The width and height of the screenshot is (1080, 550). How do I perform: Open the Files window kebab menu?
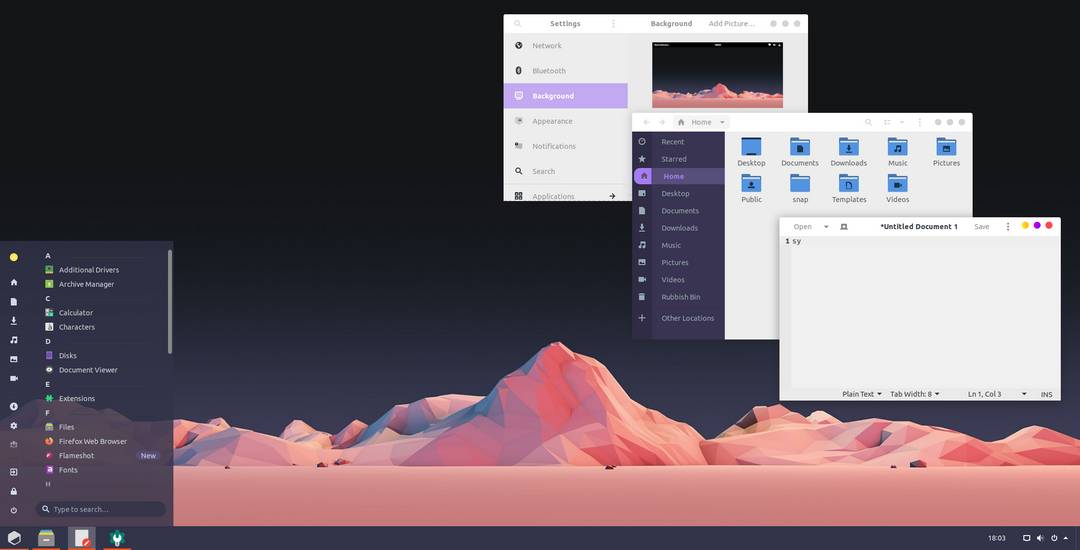[x=920, y=122]
